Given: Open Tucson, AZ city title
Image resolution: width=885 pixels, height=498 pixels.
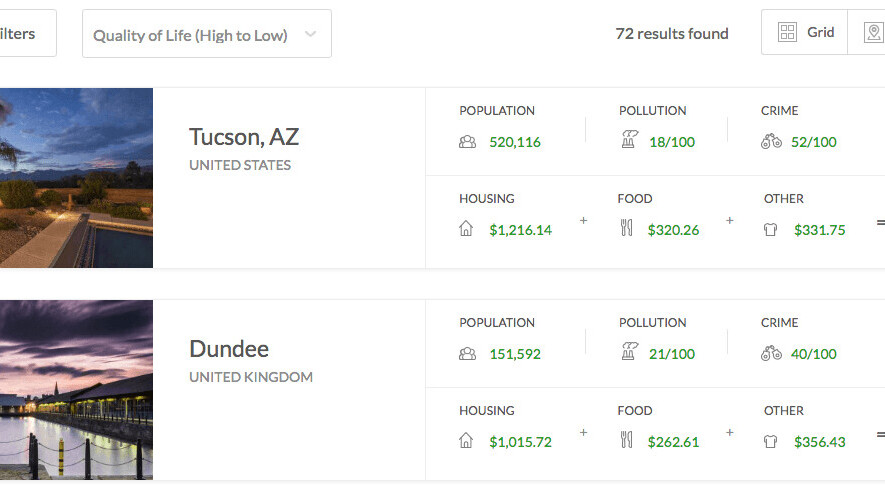Looking at the screenshot, I should 244,137.
